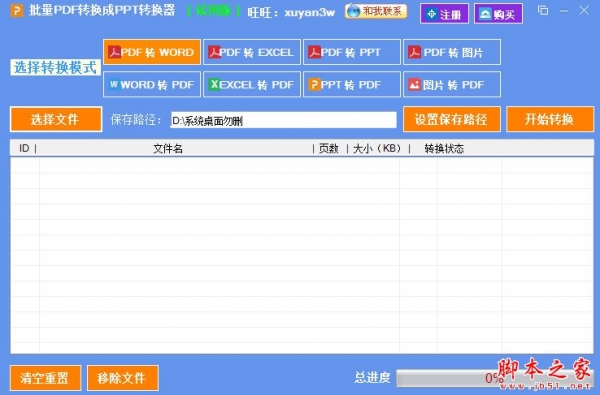Click the 大小（KB） column header
Viewport: 600px width, 395px height.
[x=377, y=148]
